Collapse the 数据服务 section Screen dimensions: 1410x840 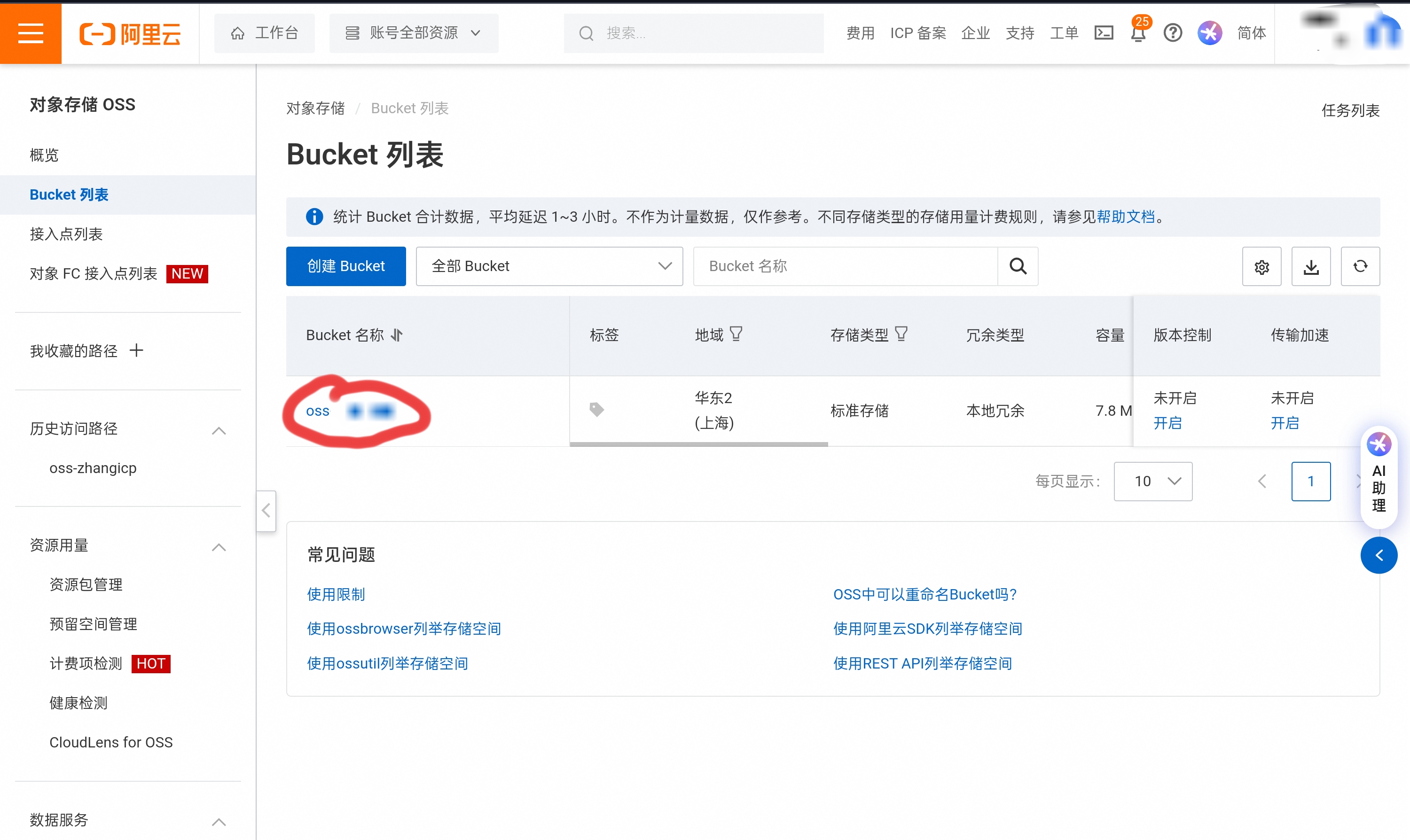(219, 822)
